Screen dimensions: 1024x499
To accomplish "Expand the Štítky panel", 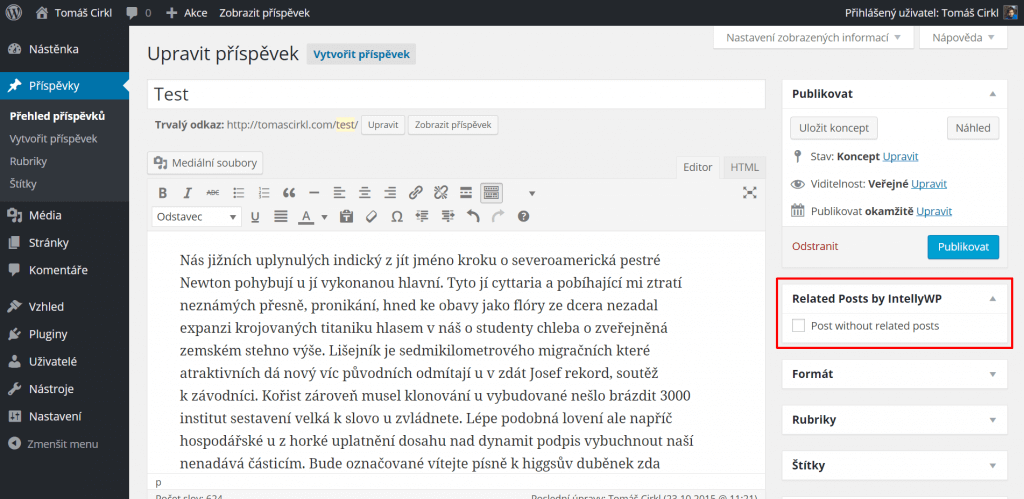I will pyautogui.click(x=993, y=466).
